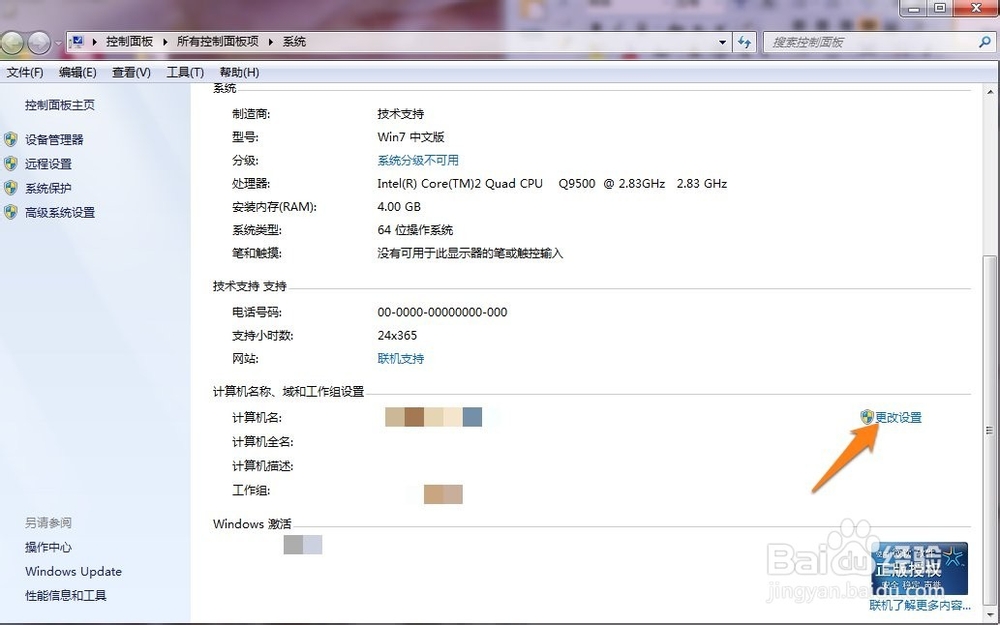Open the 工具 menu
Screen dimensions: 1000x625
pos(184,71)
